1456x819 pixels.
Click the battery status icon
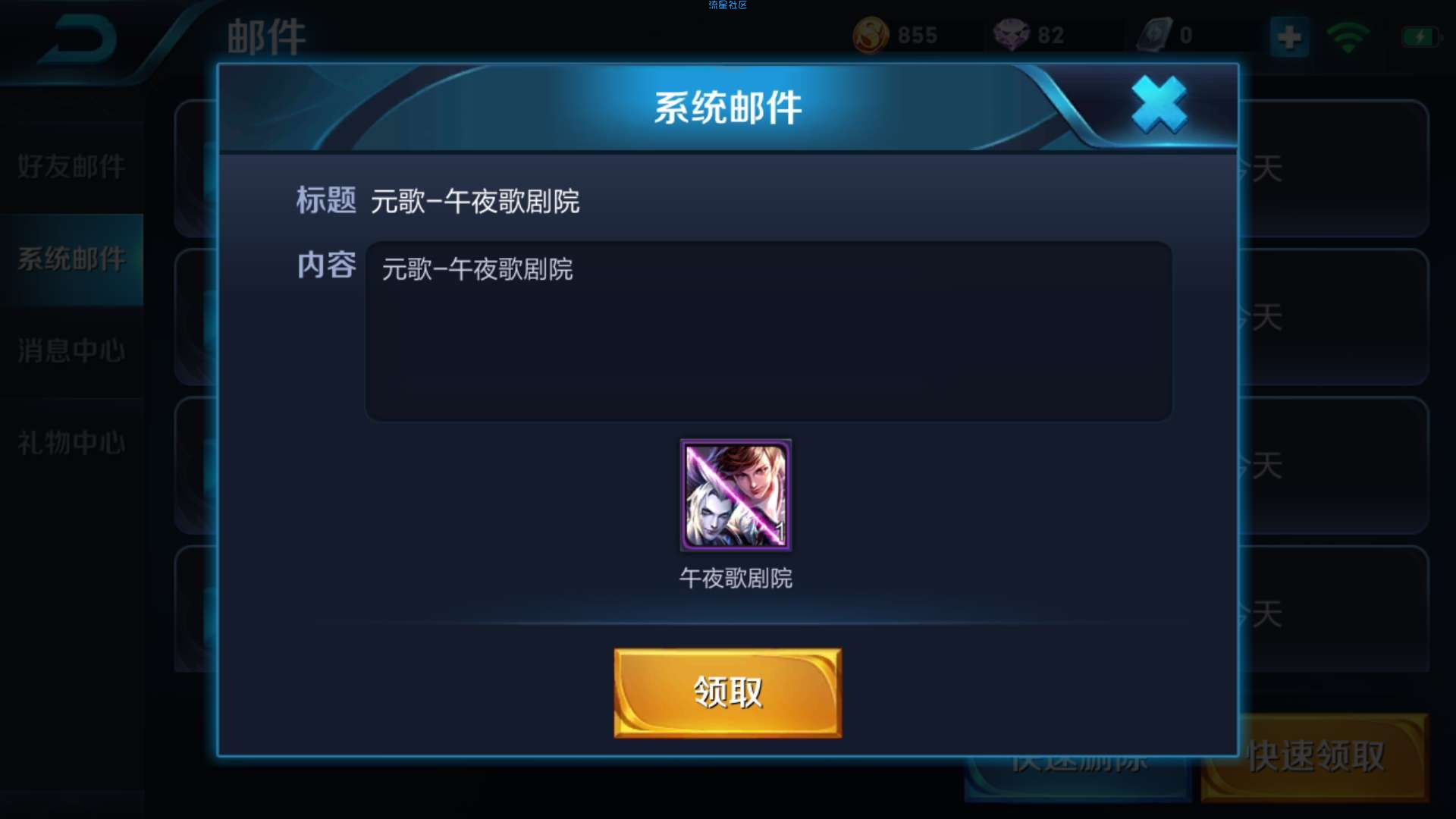1420,36
